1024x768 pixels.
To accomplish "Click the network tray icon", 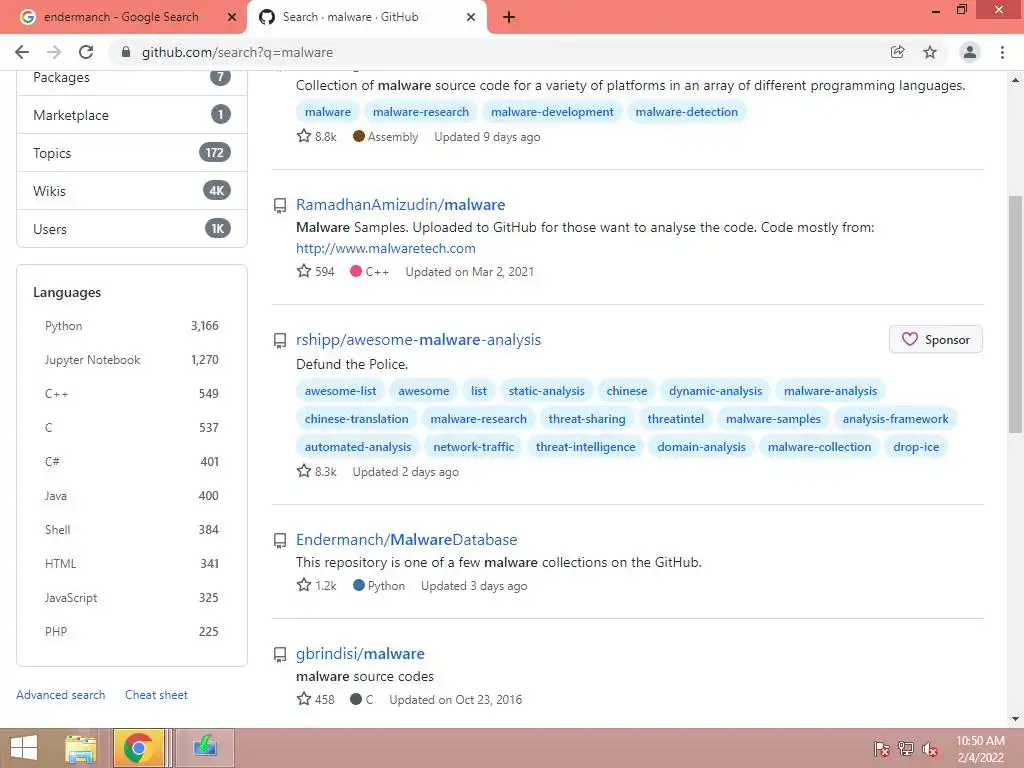I will pos(906,749).
